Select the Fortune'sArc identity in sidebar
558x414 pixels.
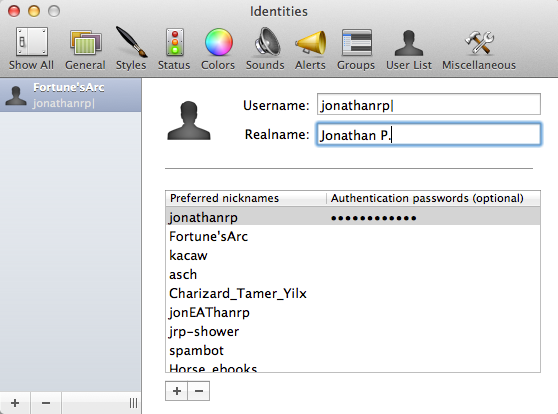point(70,95)
